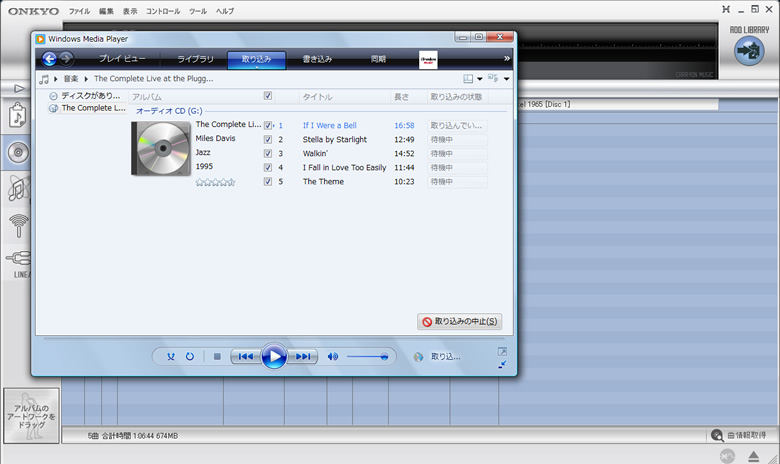Select the ONKYO sidebar CD disc icon
This screenshot has height=464, width=780.
pyautogui.click(x=18, y=152)
